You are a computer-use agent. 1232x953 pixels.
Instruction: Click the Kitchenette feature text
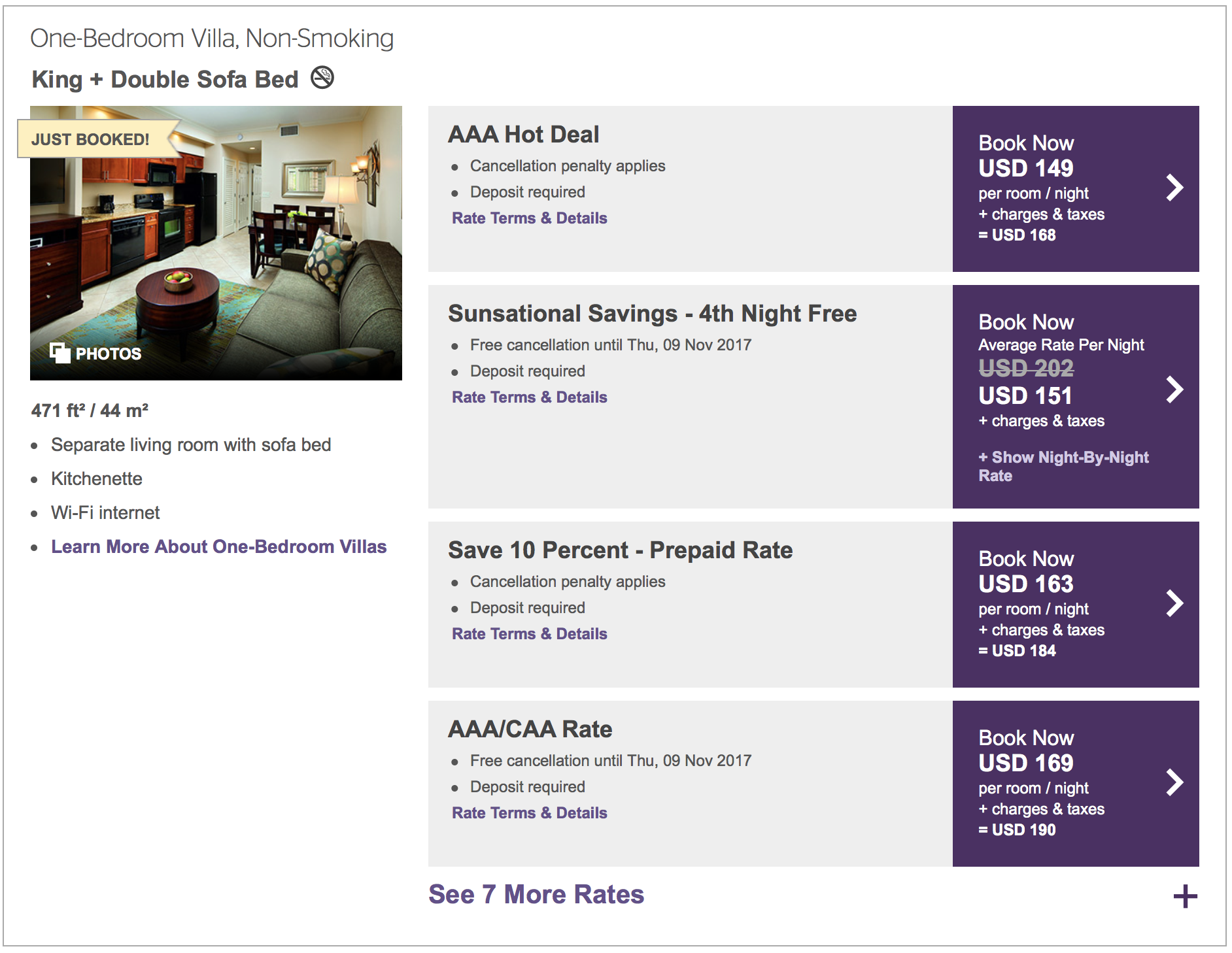pyautogui.click(x=97, y=478)
